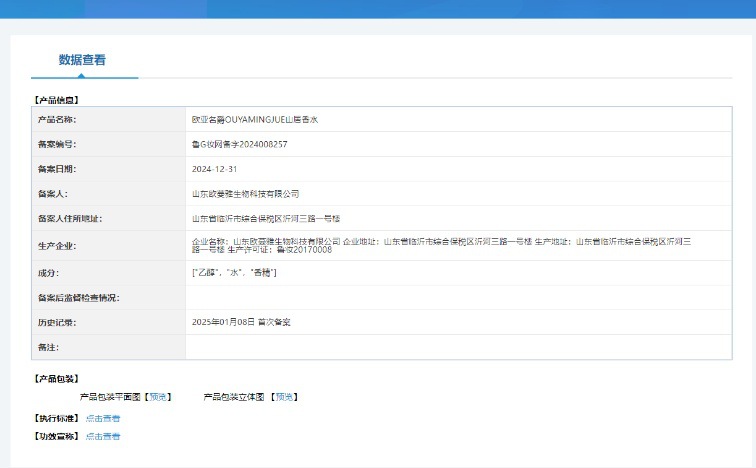
Task: Click the 产品包装立体图 label text
Action: [x=234, y=397]
